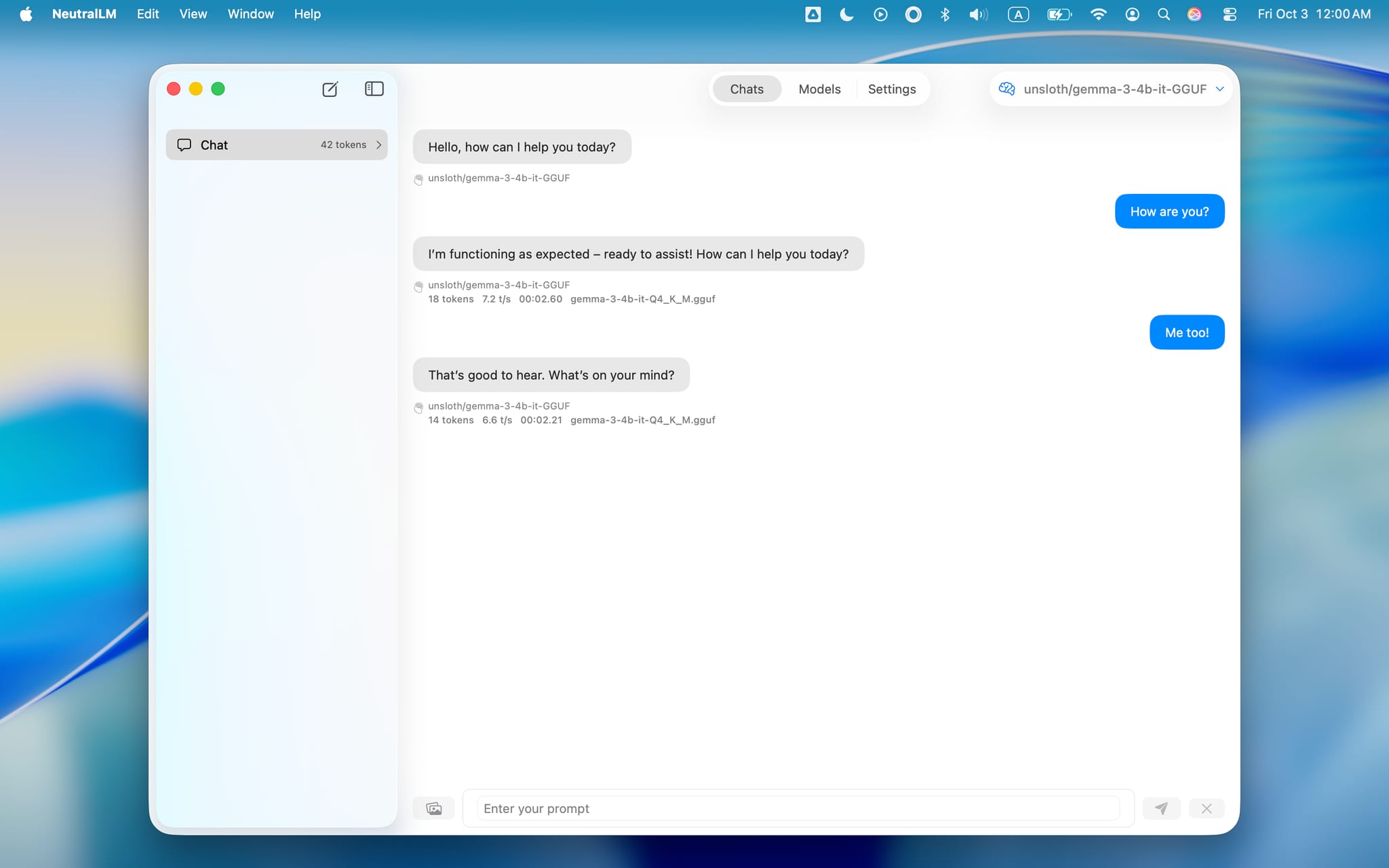
Task: Clear the prompt using the X icon
Action: [x=1207, y=808]
